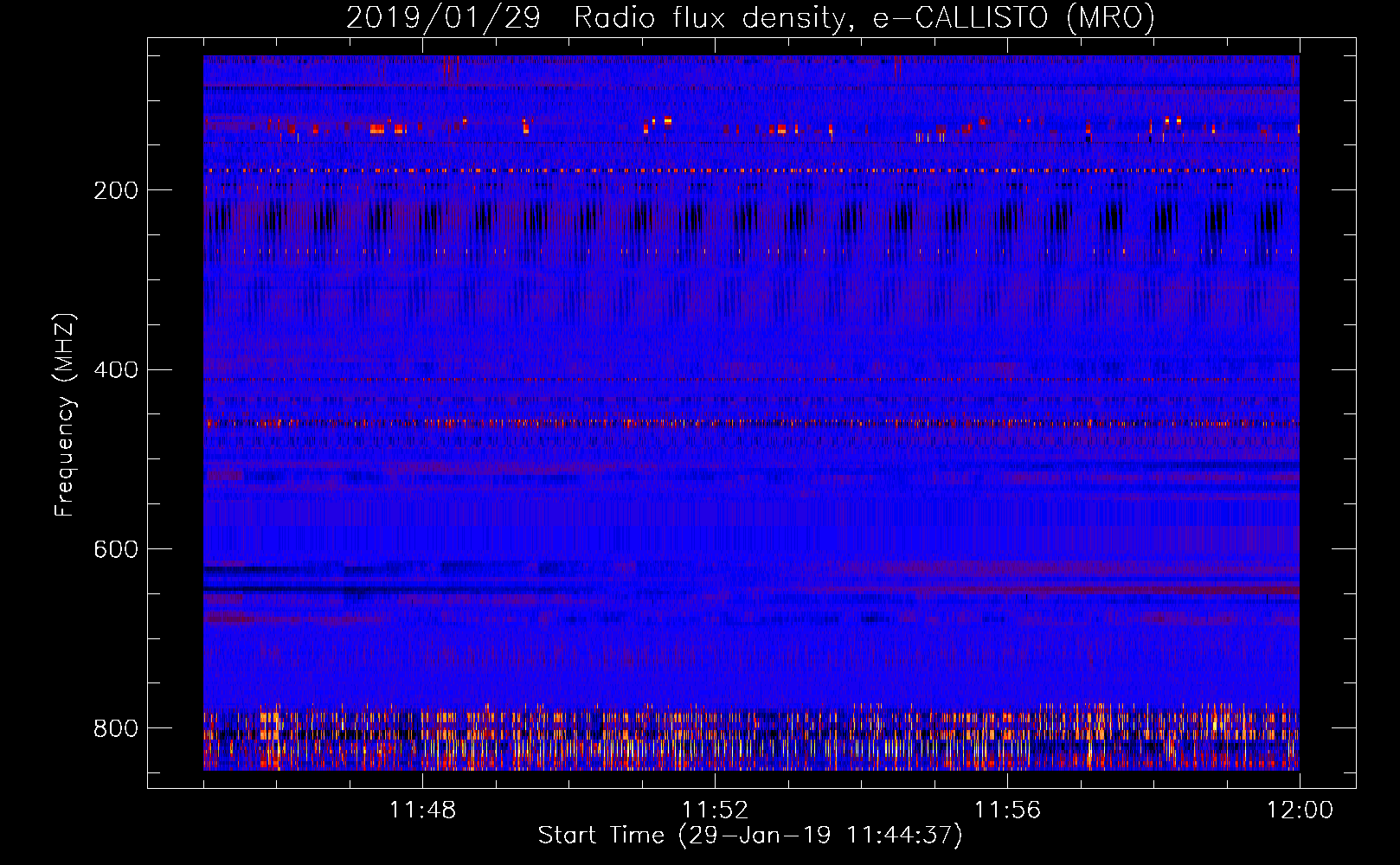Image resolution: width=1400 pixels, height=865 pixels.
Task: Click the '800' frequency tick label
Action: click(x=116, y=728)
